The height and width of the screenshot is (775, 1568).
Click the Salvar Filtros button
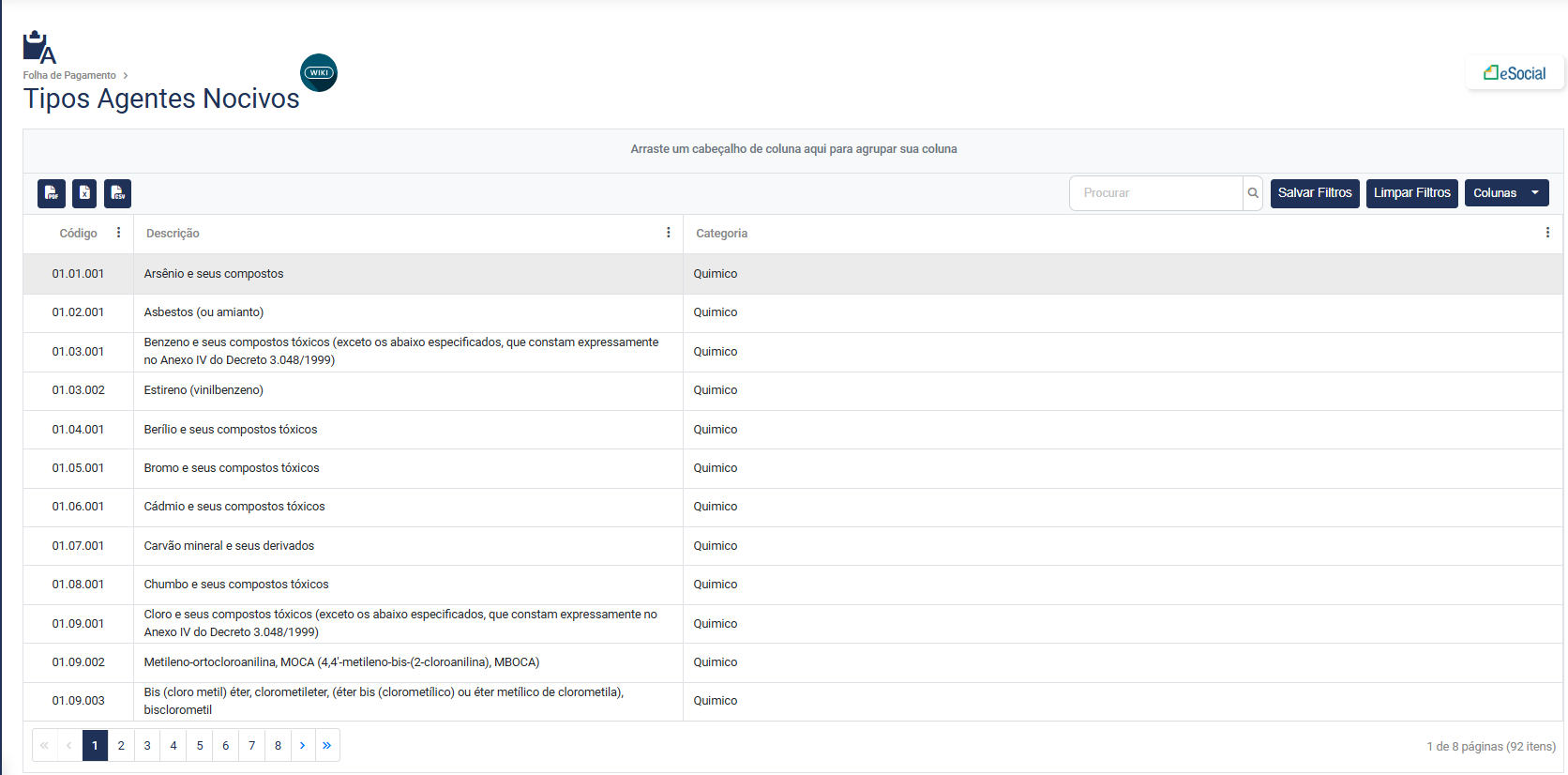[1314, 193]
